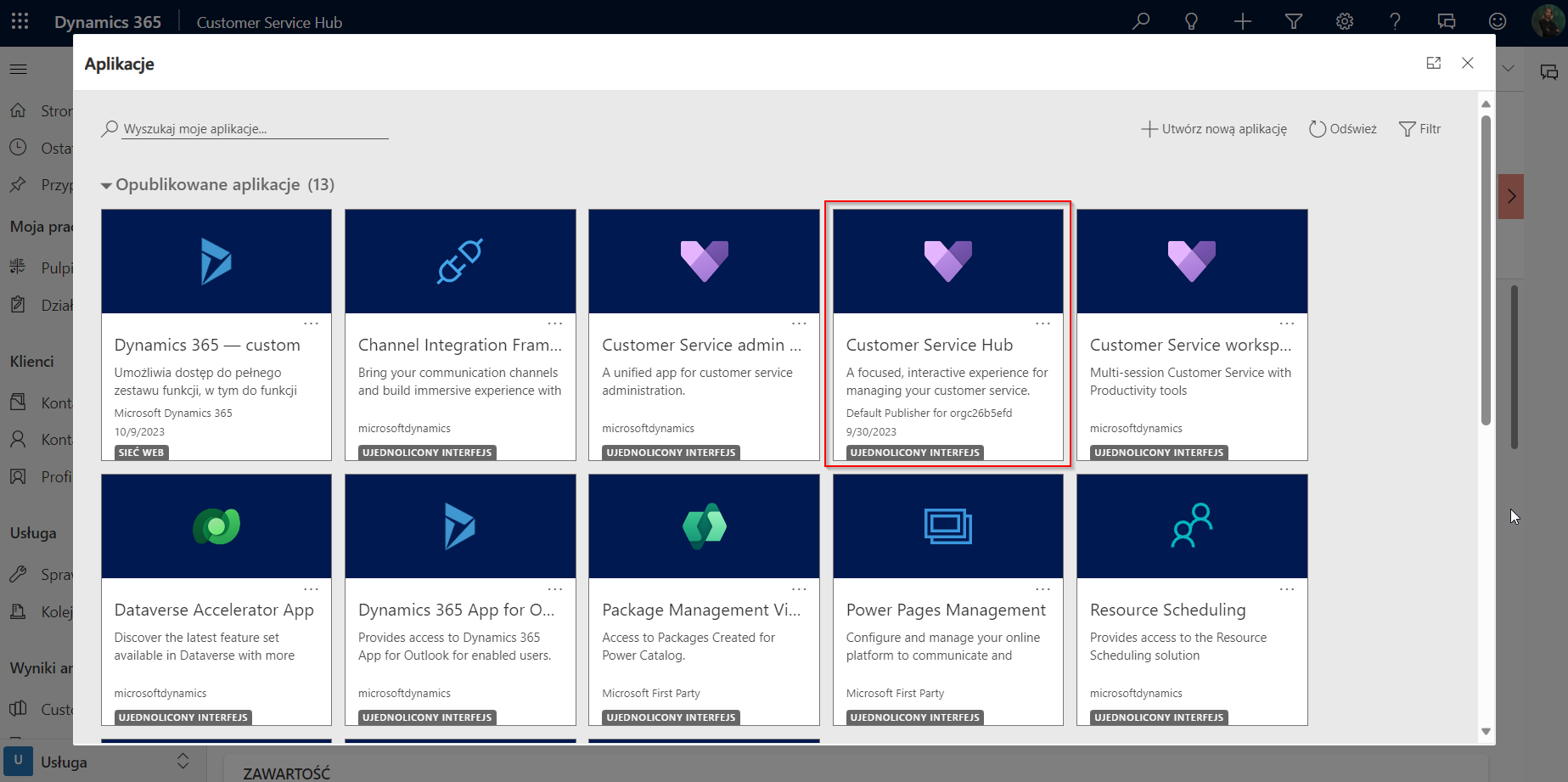Open the side chat pane icon

tap(1549, 72)
